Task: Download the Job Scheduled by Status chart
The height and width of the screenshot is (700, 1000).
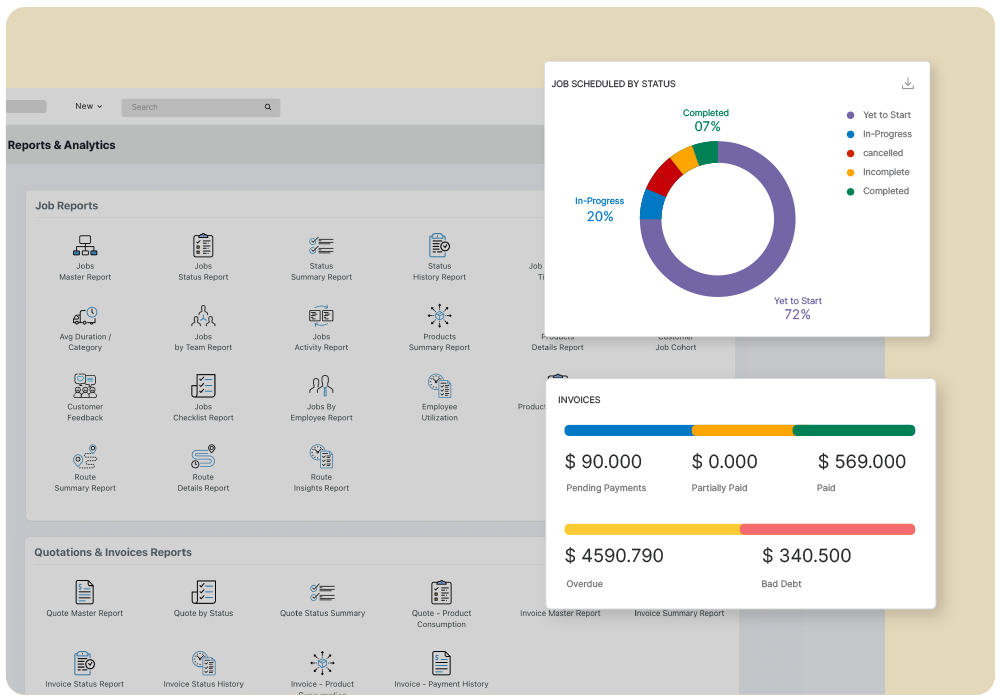Action: tap(908, 83)
